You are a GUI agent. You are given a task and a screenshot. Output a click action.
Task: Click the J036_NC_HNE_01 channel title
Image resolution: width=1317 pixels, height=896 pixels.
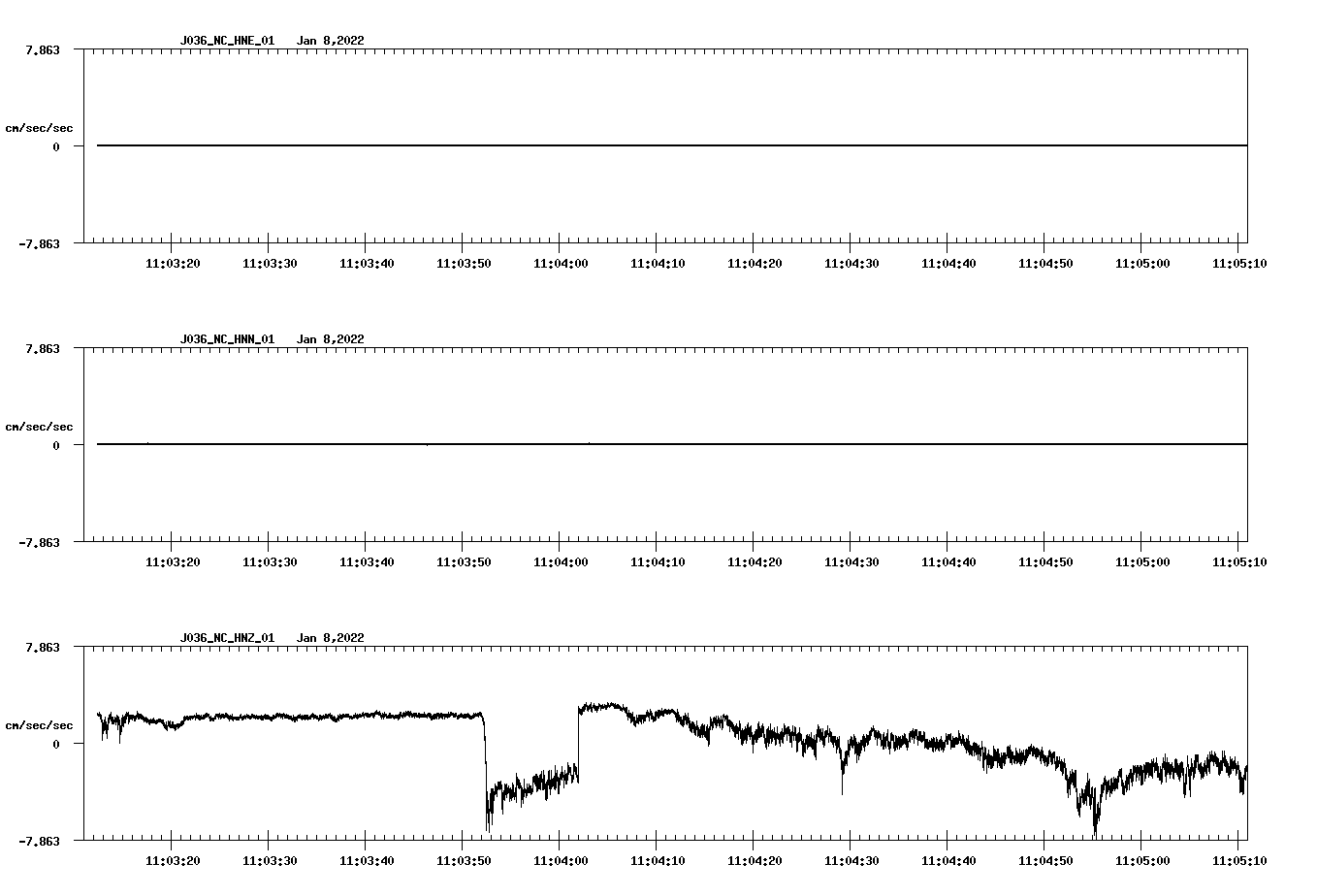coord(227,41)
